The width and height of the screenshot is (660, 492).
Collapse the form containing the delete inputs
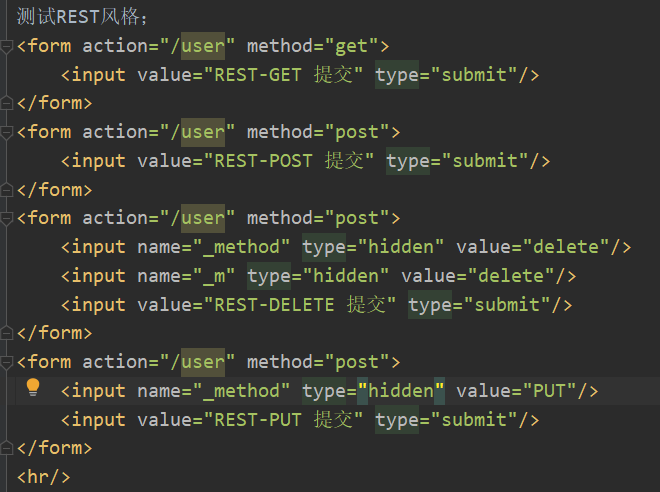point(6,218)
